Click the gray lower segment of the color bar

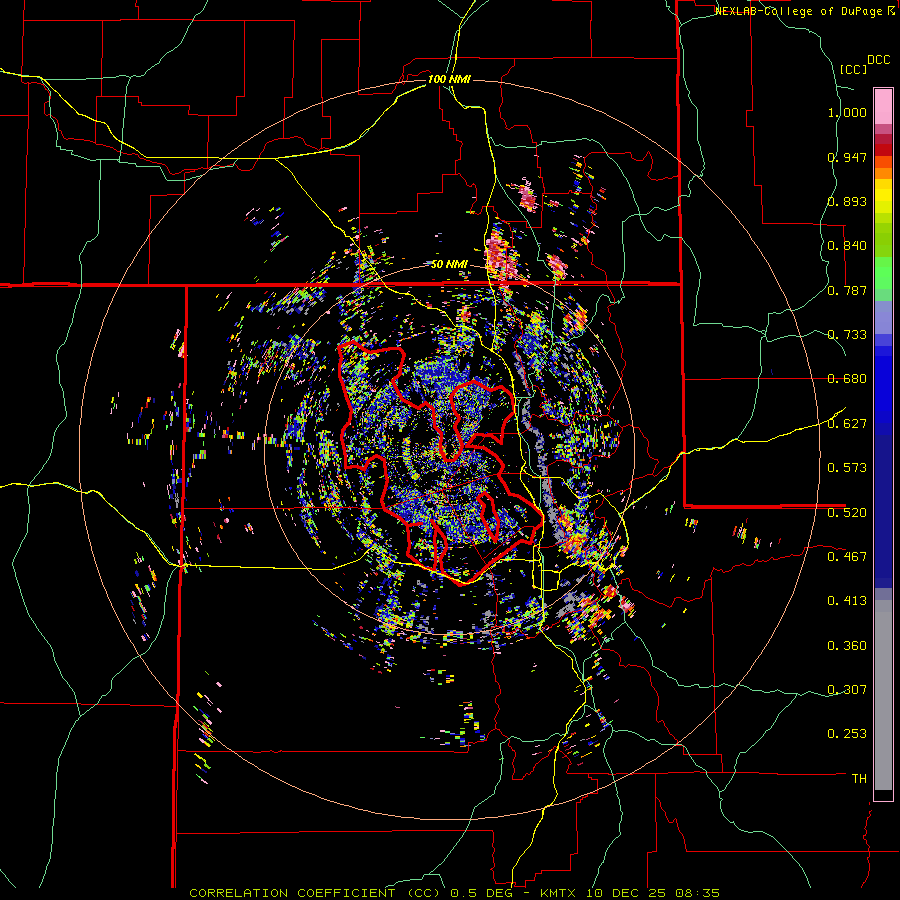[x=883, y=695]
